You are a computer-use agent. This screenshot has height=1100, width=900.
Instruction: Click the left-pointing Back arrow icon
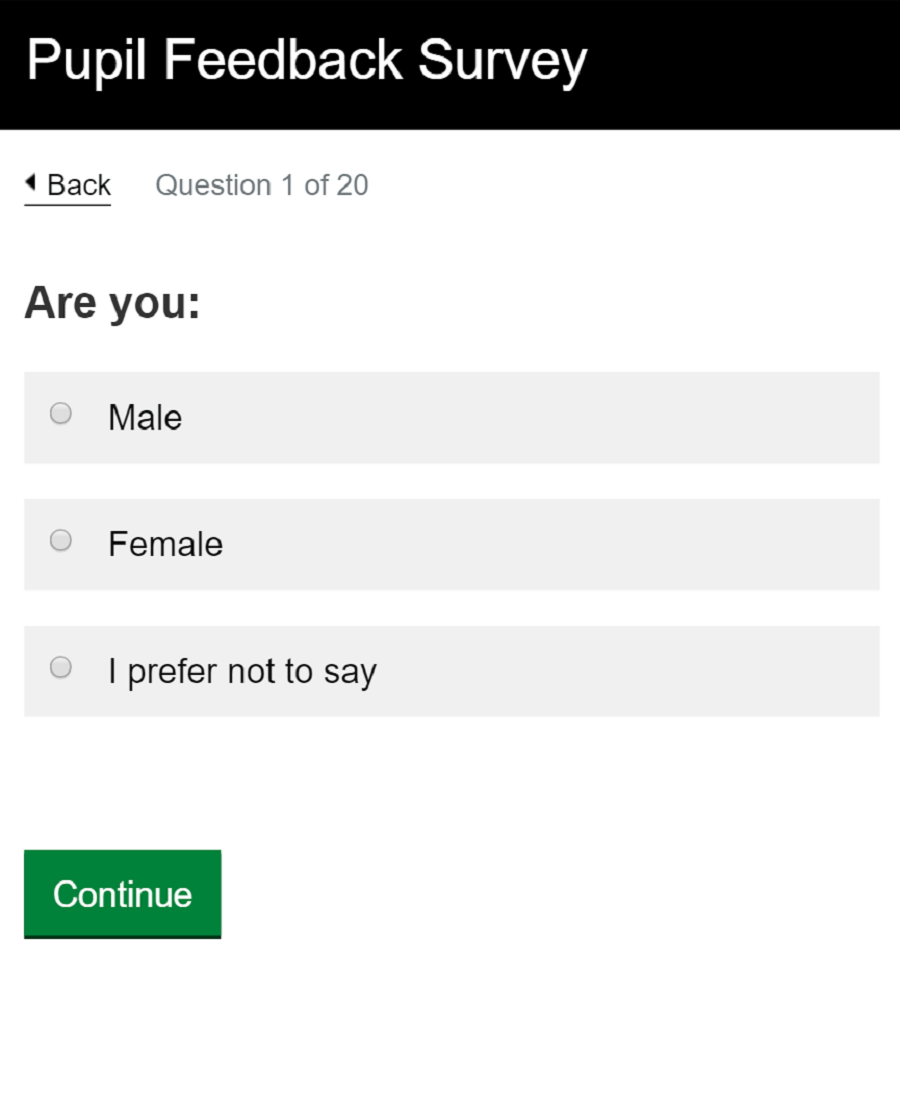click(x=30, y=182)
